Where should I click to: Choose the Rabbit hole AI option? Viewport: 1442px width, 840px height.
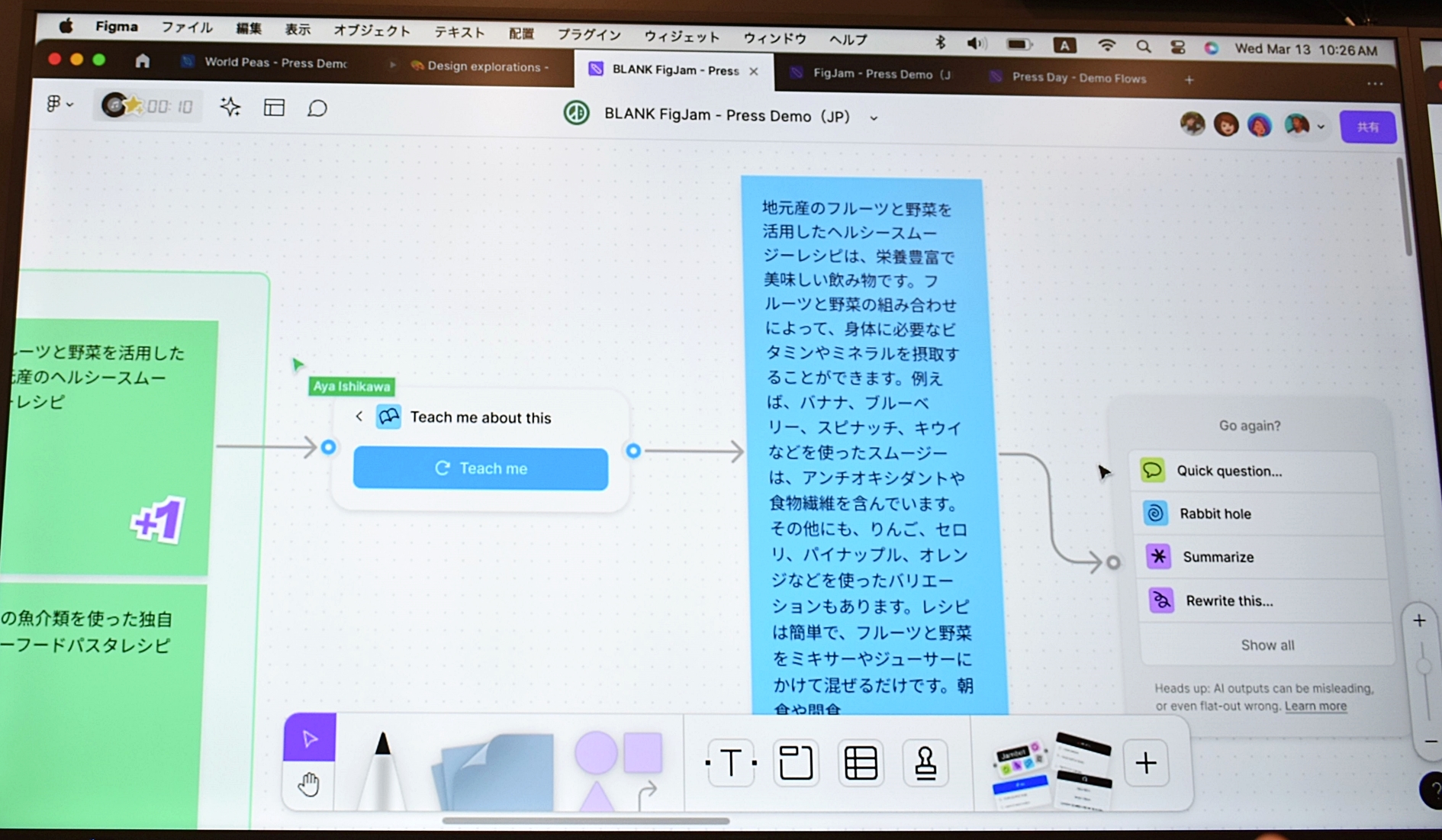(1216, 513)
